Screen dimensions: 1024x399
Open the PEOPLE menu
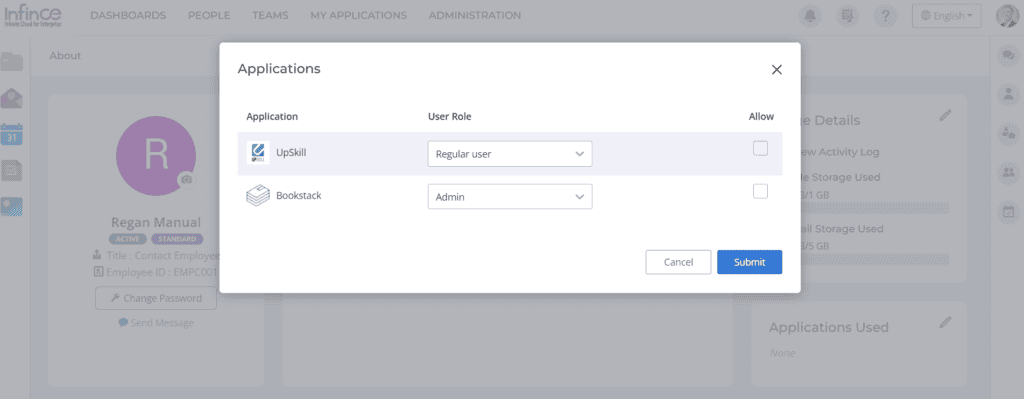coord(209,15)
